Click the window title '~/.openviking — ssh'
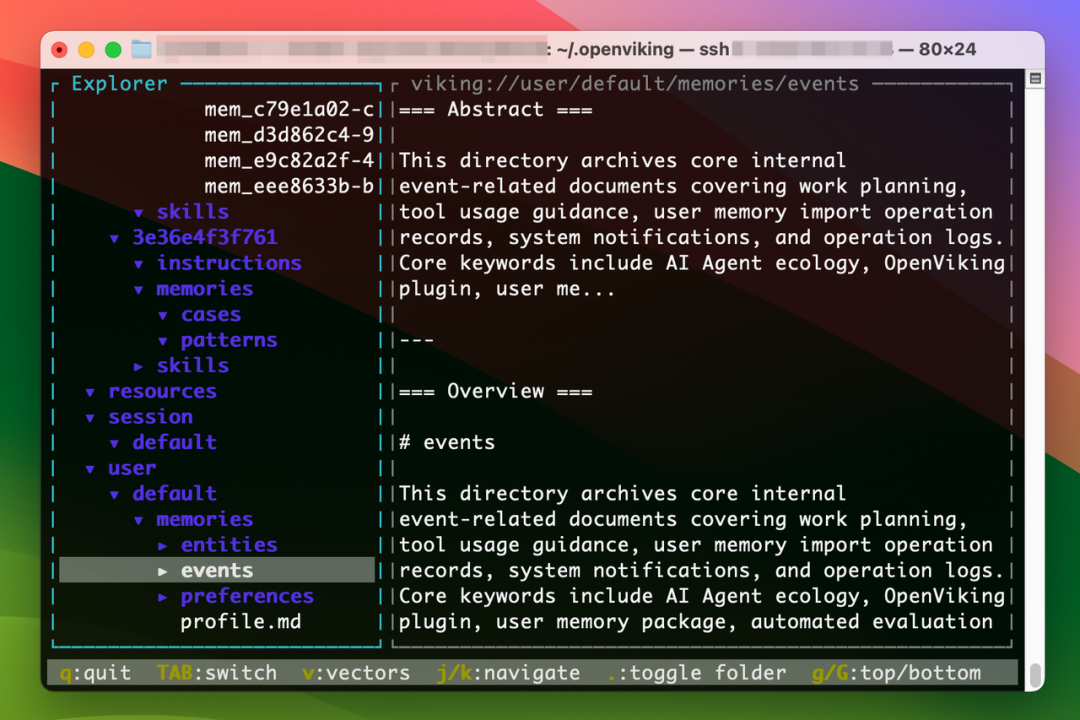This screenshot has width=1080, height=720. tap(643, 50)
